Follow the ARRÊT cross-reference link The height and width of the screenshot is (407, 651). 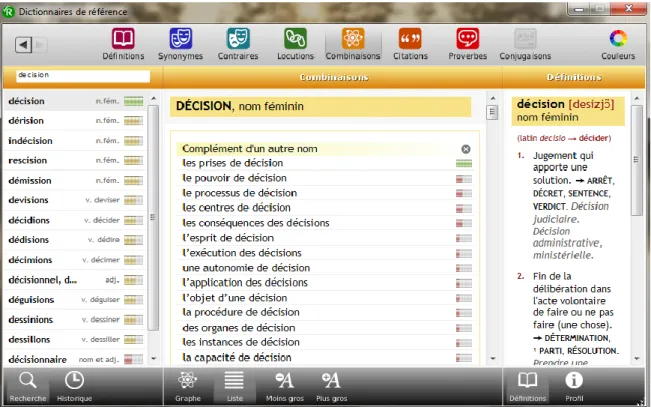tap(599, 181)
